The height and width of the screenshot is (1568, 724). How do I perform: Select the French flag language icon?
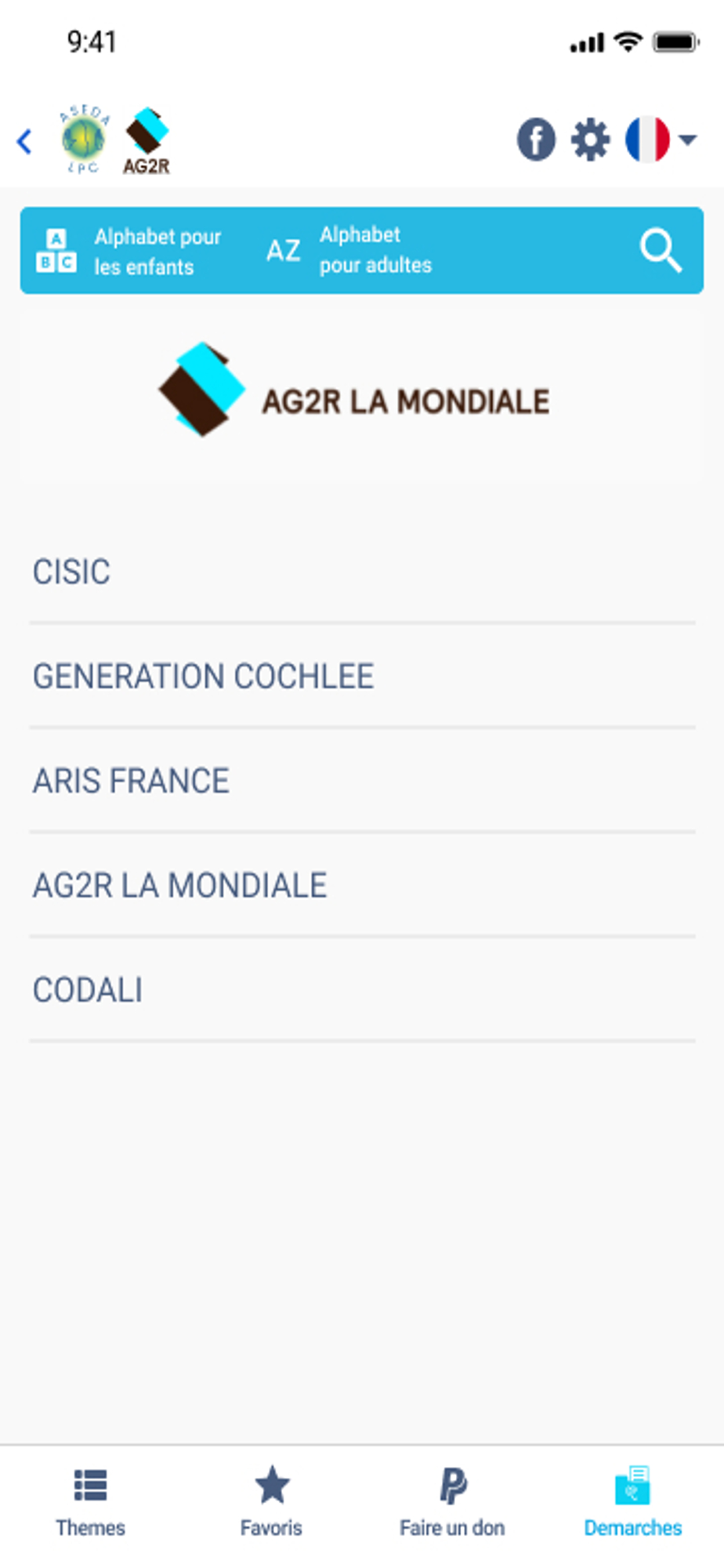coord(647,140)
